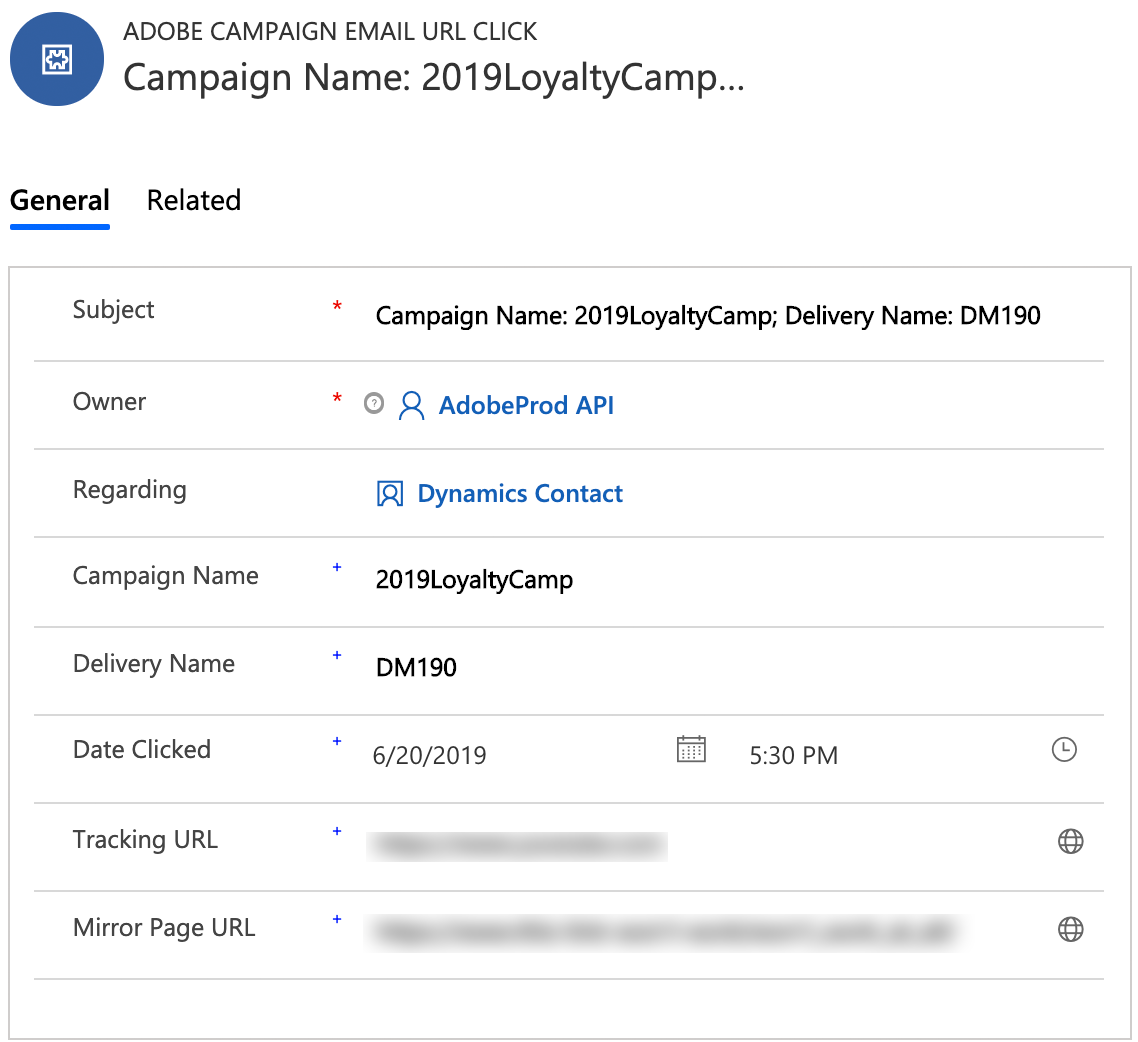Click the blurred Mirror Page URL field
The width and height of the screenshot is (1138, 1042).
click(x=663, y=932)
